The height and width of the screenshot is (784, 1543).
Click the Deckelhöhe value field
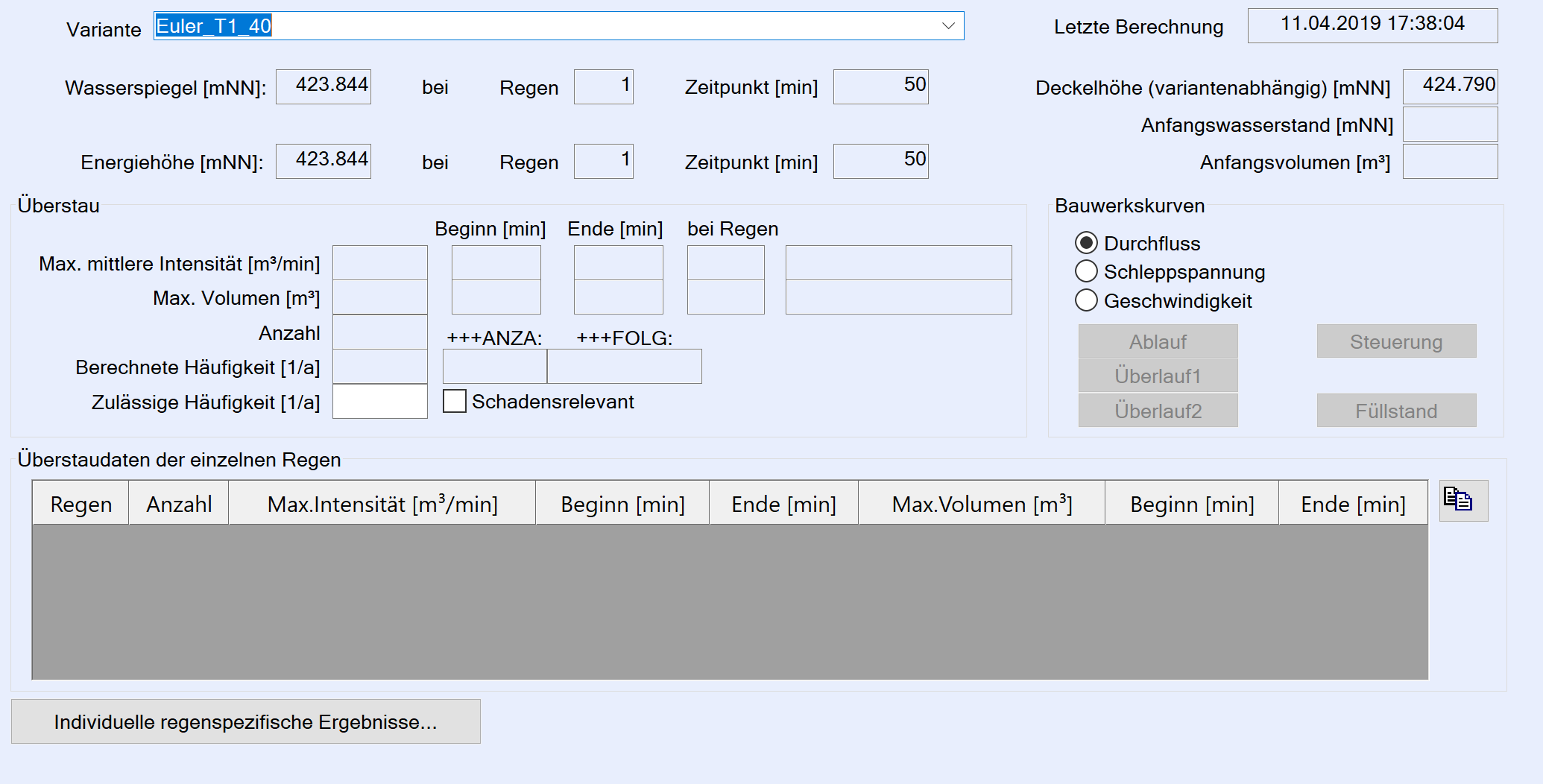pos(1449,86)
